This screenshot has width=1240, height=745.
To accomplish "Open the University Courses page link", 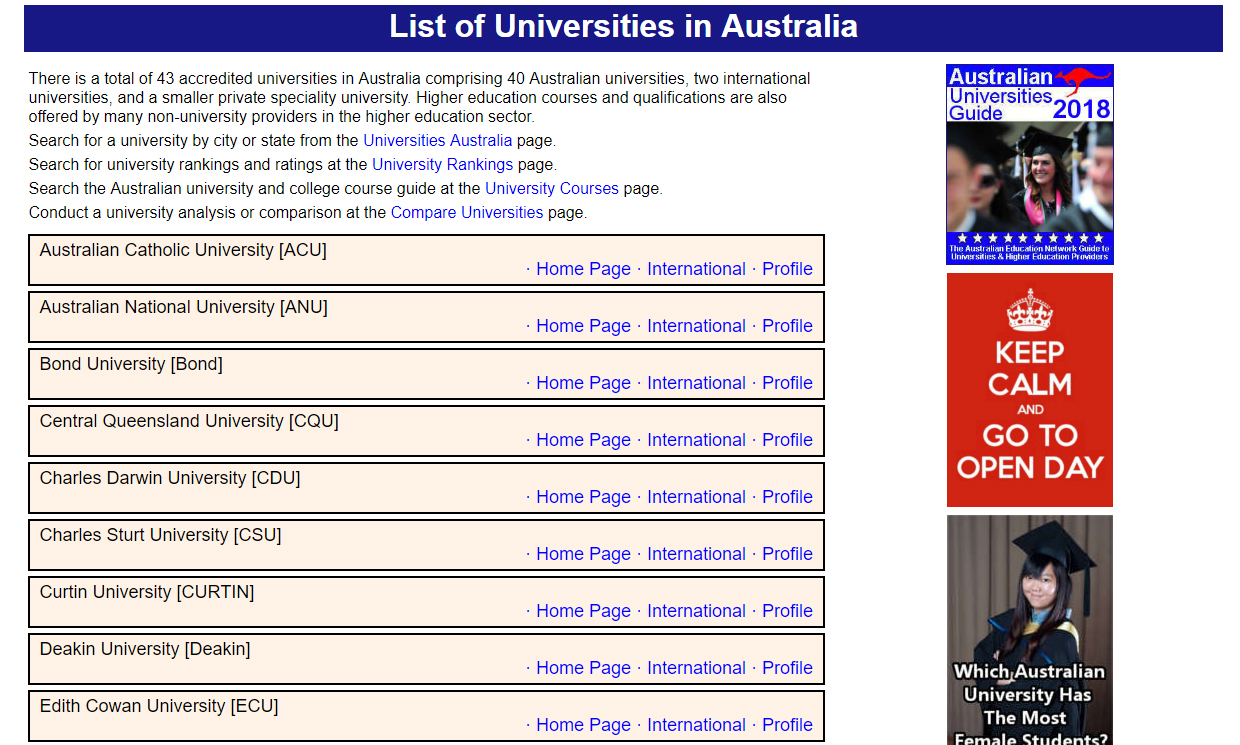I will [552, 188].
